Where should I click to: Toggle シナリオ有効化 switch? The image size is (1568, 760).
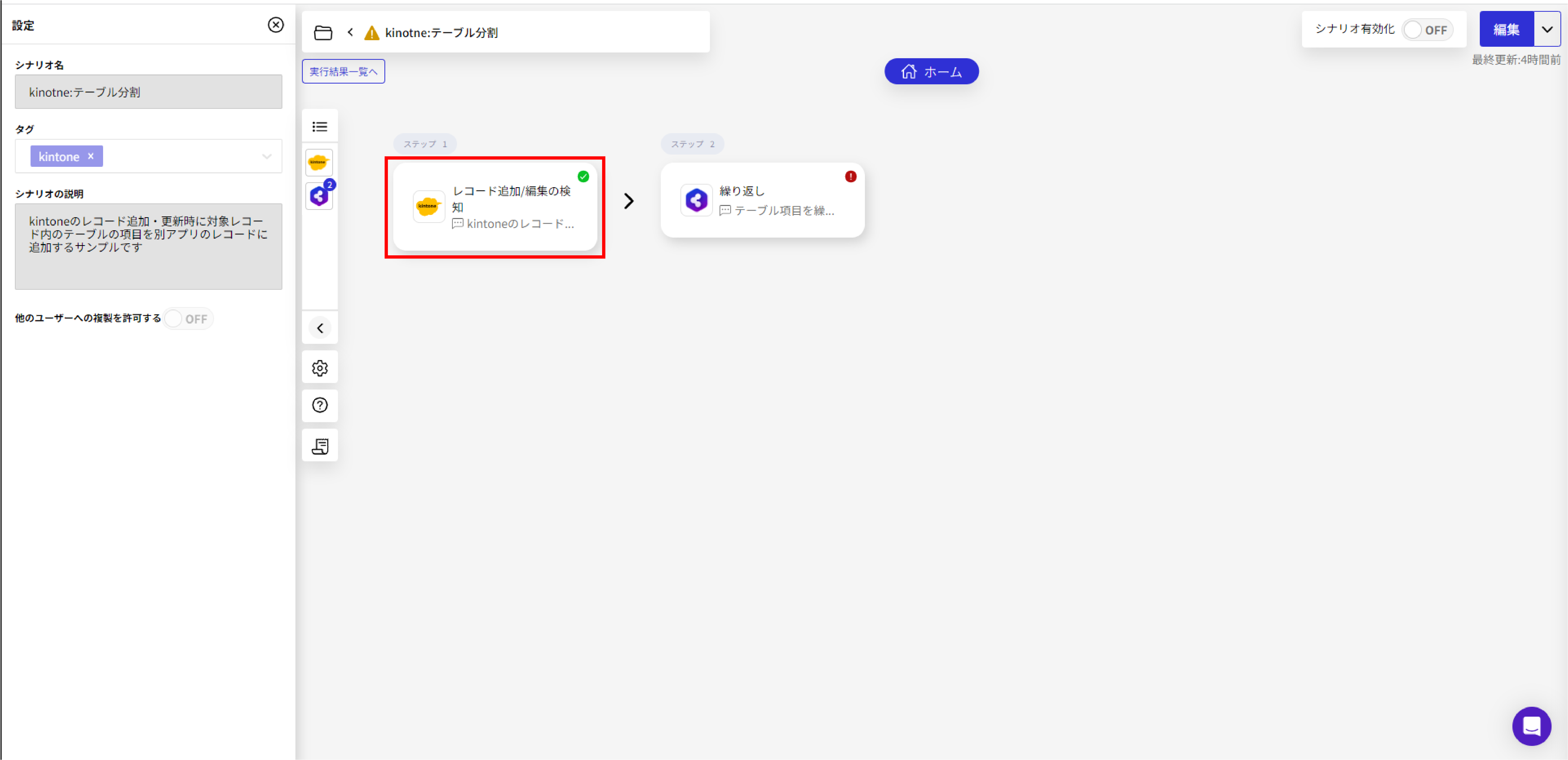1427,29
